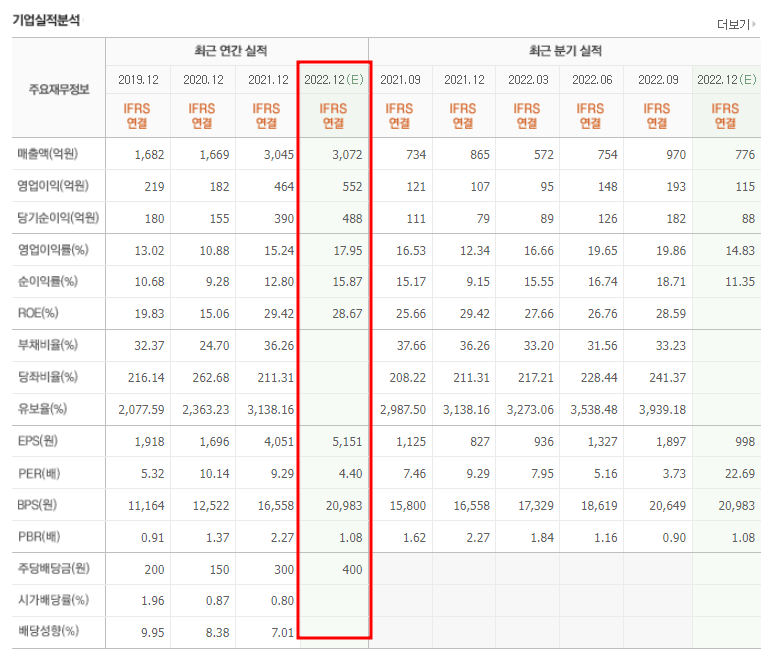Select the ROE(%) row label

[x=38, y=313]
